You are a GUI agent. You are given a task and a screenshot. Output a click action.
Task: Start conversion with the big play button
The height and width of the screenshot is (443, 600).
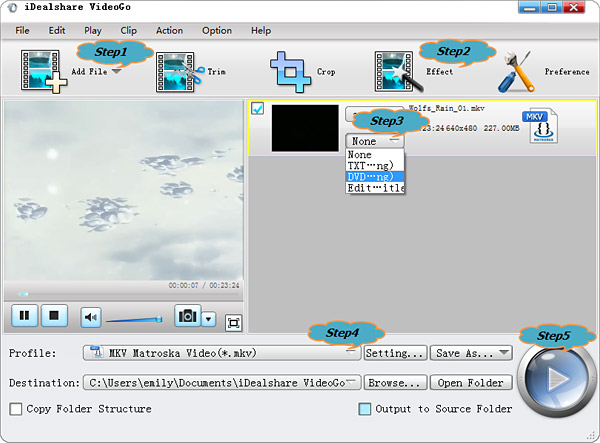coord(557,379)
